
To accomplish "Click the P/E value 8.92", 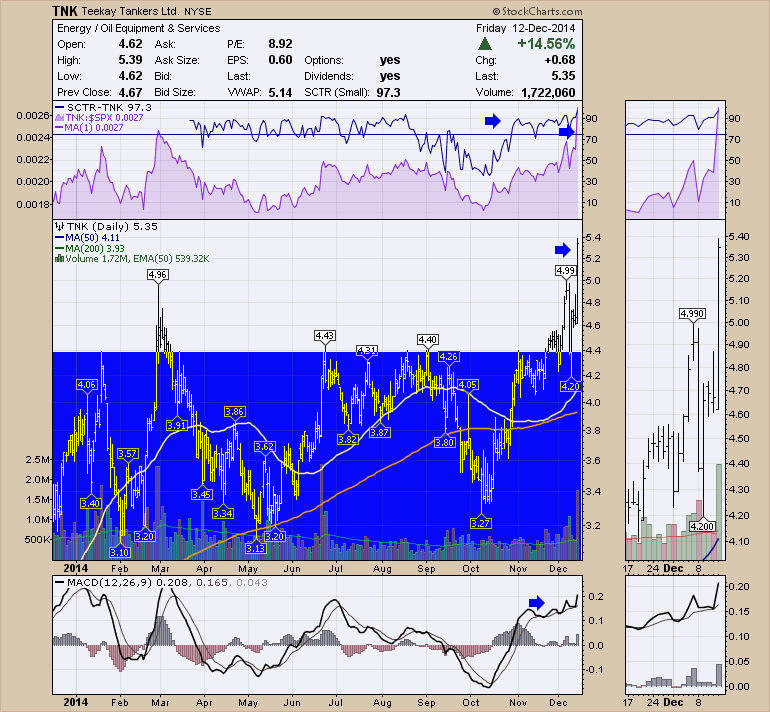I will coord(280,44).
